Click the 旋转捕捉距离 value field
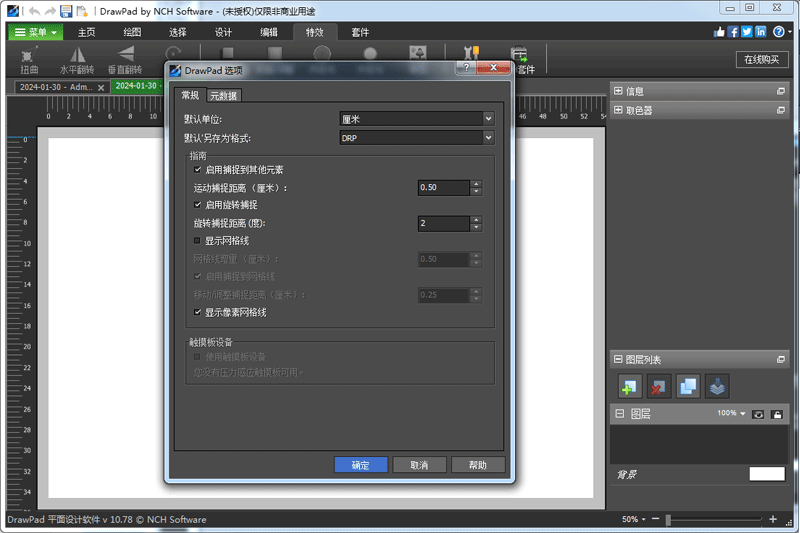The height and width of the screenshot is (533, 800). 443,223
